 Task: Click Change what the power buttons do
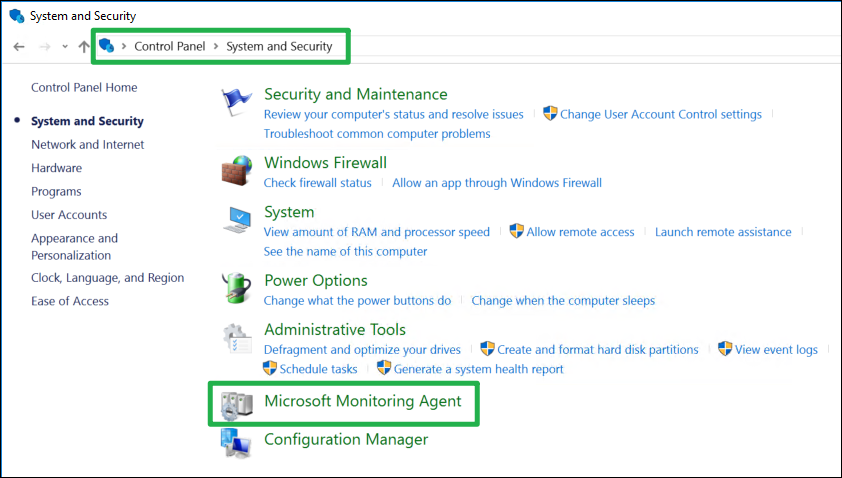point(357,301)
